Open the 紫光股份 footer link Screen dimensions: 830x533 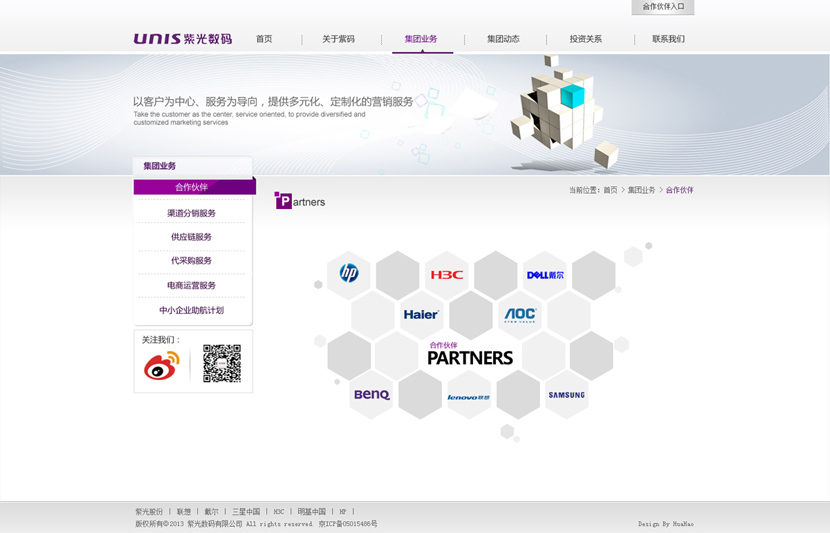[149, 511]
